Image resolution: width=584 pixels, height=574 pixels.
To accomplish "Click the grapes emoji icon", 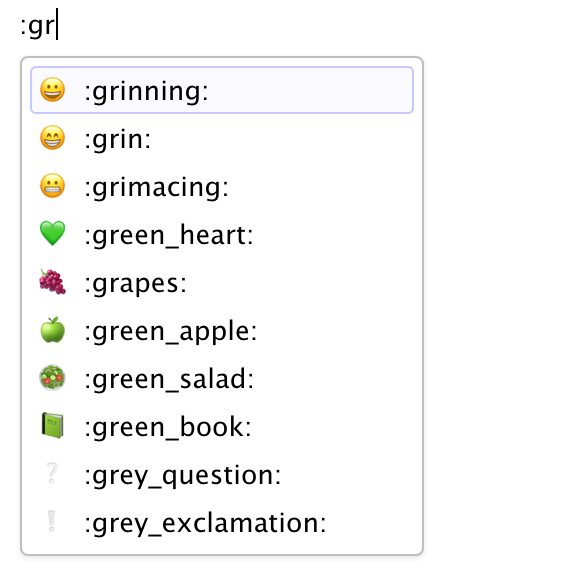I will pos(53,282).
